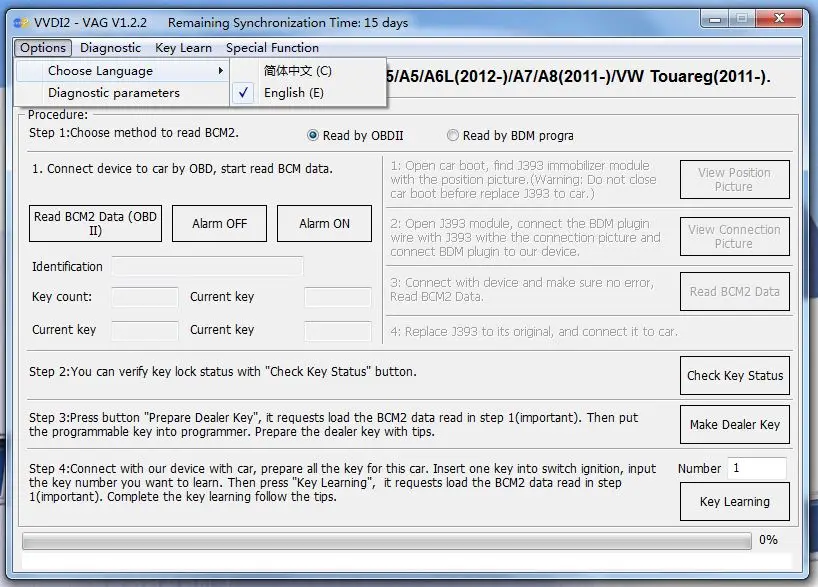This screenshot has width=818, height=587.
Task: Click the View Position Picture button
Action: (734, 179)
